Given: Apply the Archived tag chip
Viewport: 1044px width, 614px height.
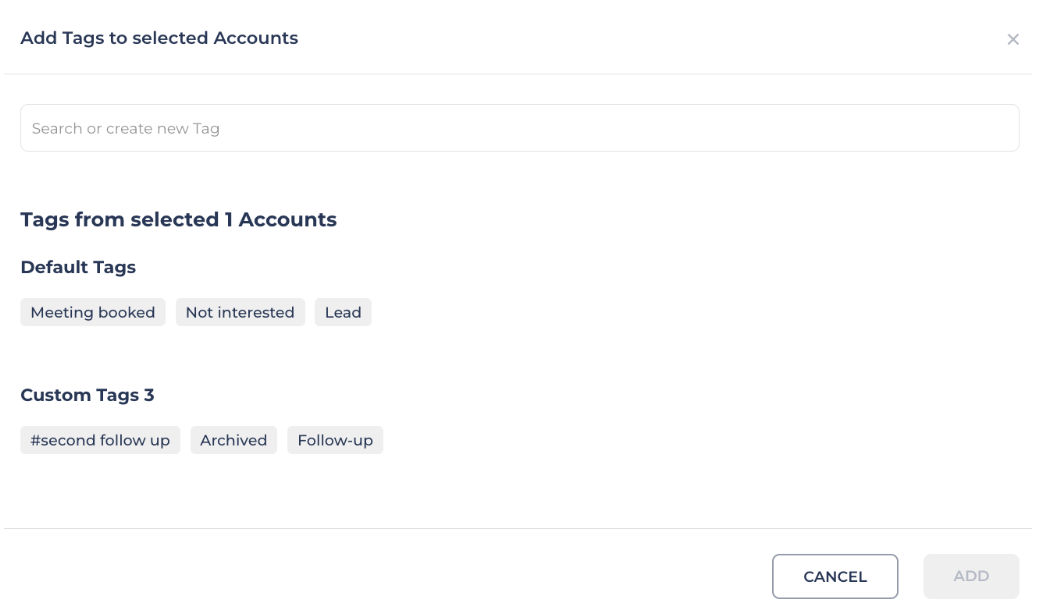Looking at the screenshot, I should tap(233, 440).
